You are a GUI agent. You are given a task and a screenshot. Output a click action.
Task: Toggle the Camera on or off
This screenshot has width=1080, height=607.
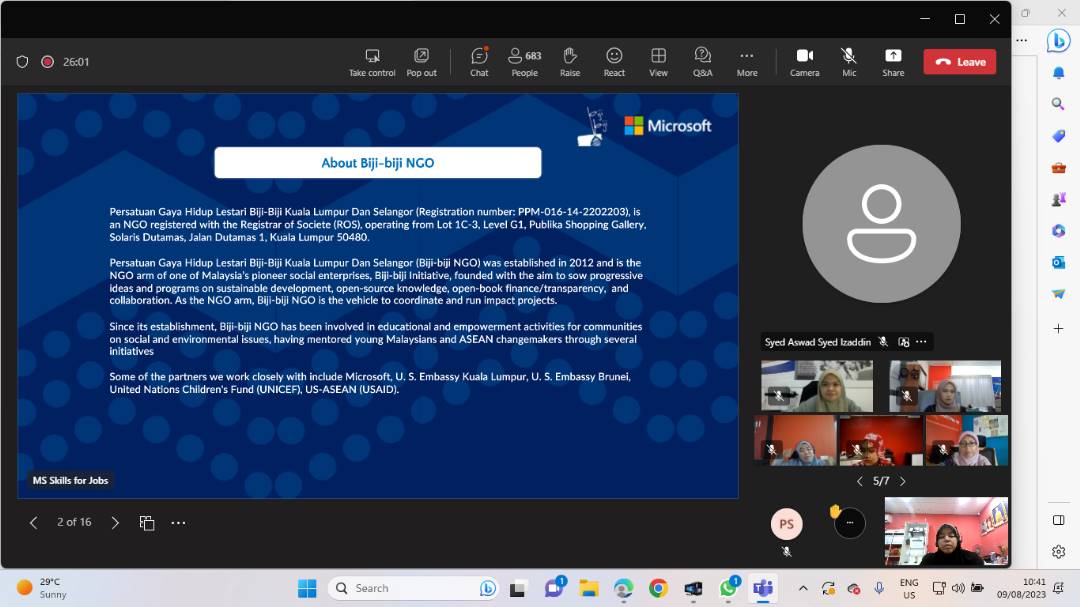click(804, 62)
